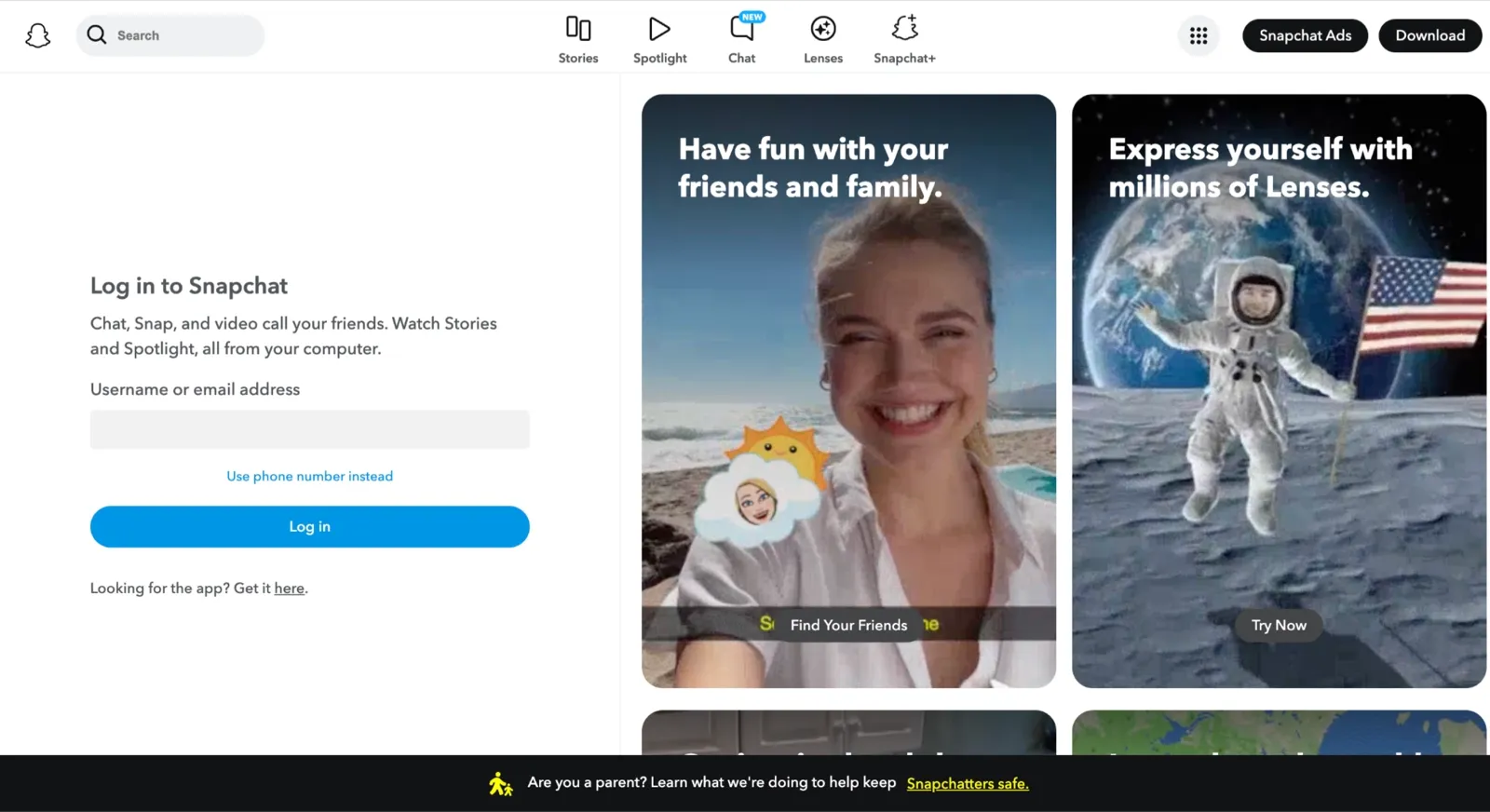The height and width of the screenshot is (812, 1490).
Task: Open the apps grid menu
Action: pyautogui.click(x=1199, y=35)
